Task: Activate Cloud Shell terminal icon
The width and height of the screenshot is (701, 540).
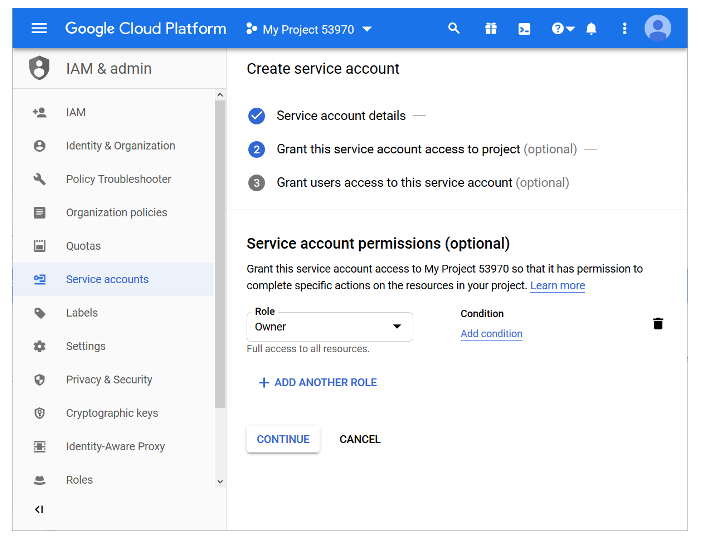Action: 524,29
